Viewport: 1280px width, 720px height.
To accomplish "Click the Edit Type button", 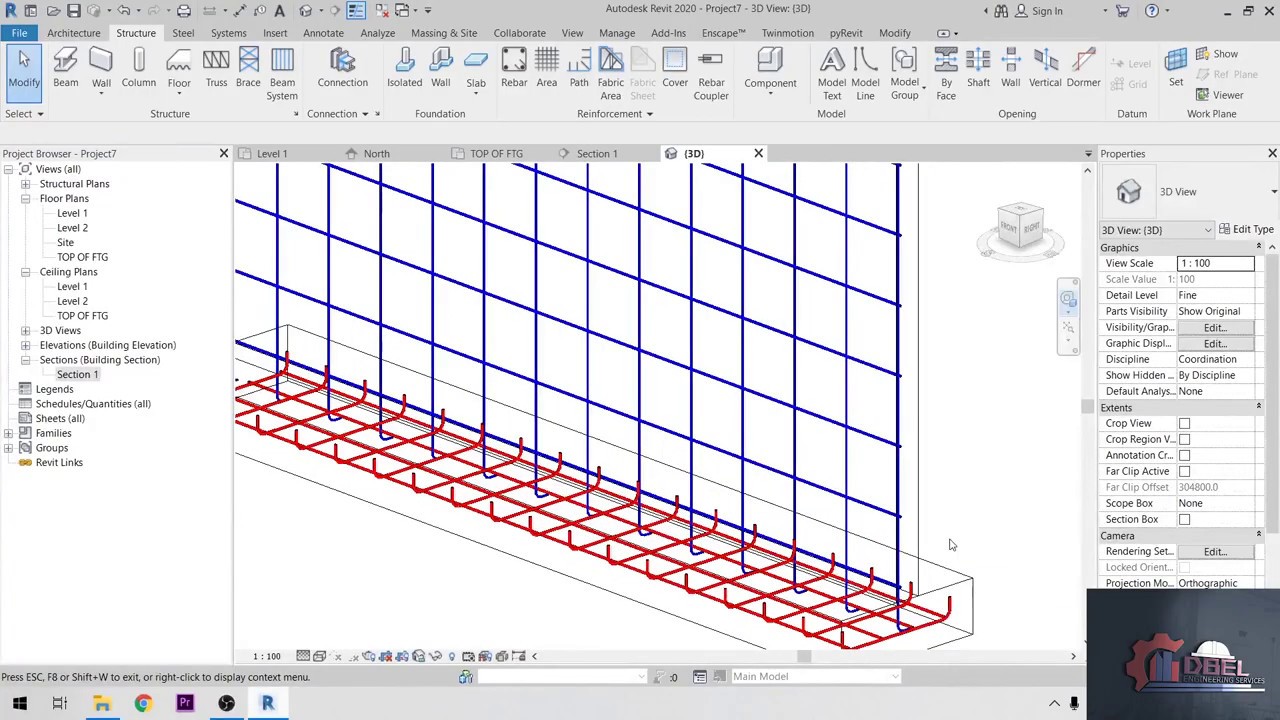I will [x=1246, y=230].
